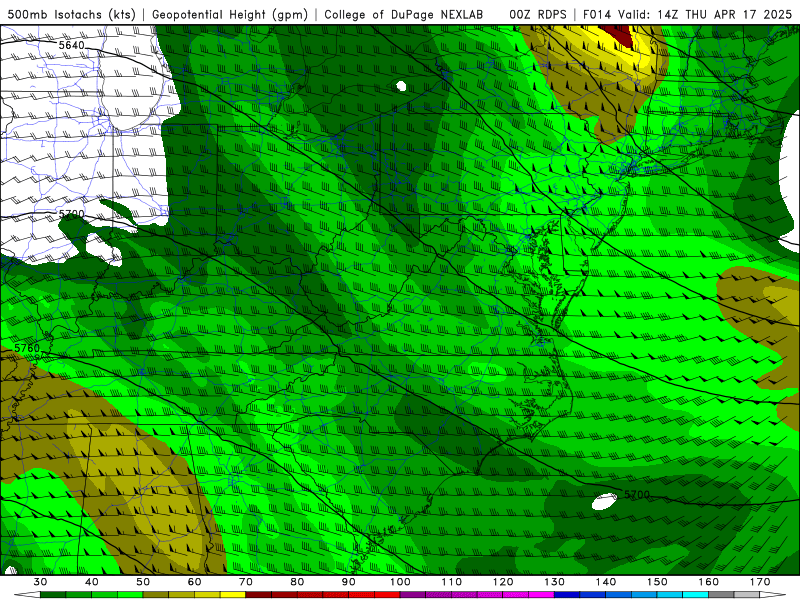
Task: Click the 100 value on the color scale
Action: tap(400, 582)
